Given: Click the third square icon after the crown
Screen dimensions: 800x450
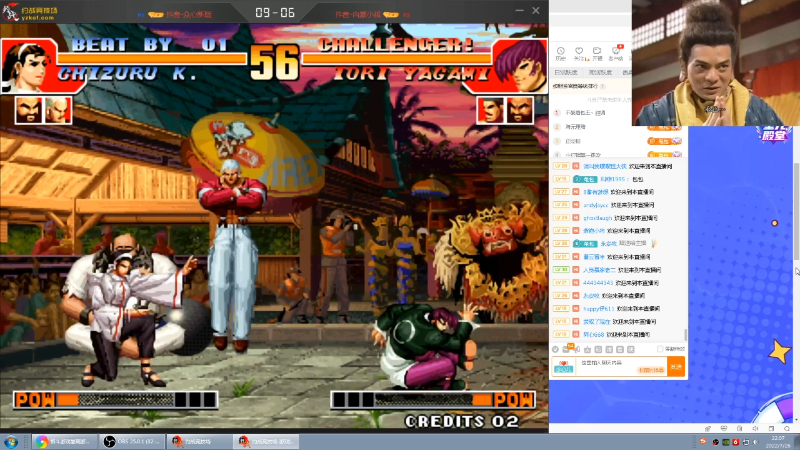Looking at the screenshot, I should (x=619, y=349).
